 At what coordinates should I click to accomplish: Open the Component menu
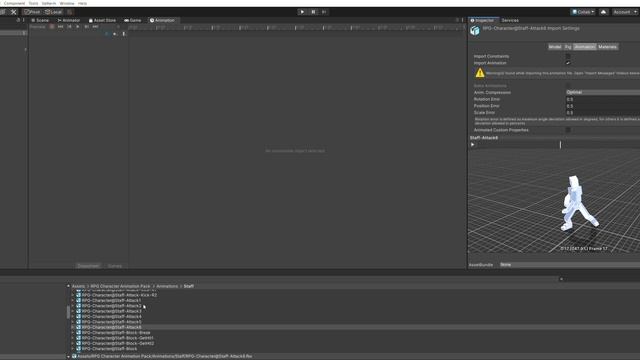(14, 3)
